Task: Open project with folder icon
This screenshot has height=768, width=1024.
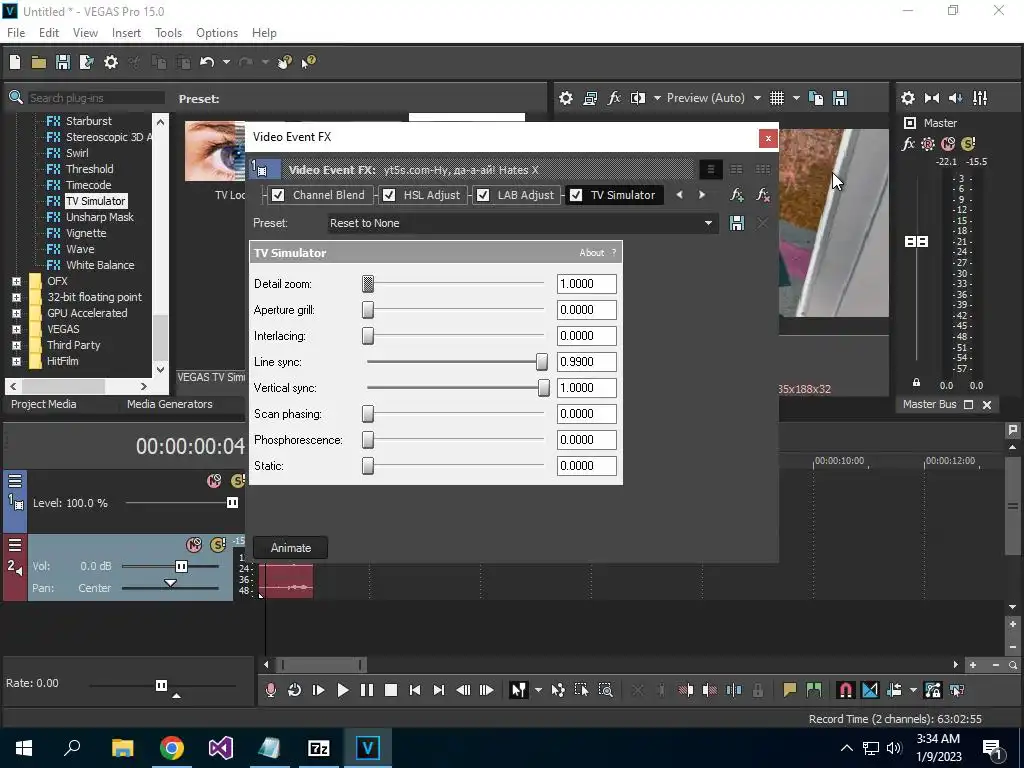Action: pyautogui.click(x=39, y=62)
